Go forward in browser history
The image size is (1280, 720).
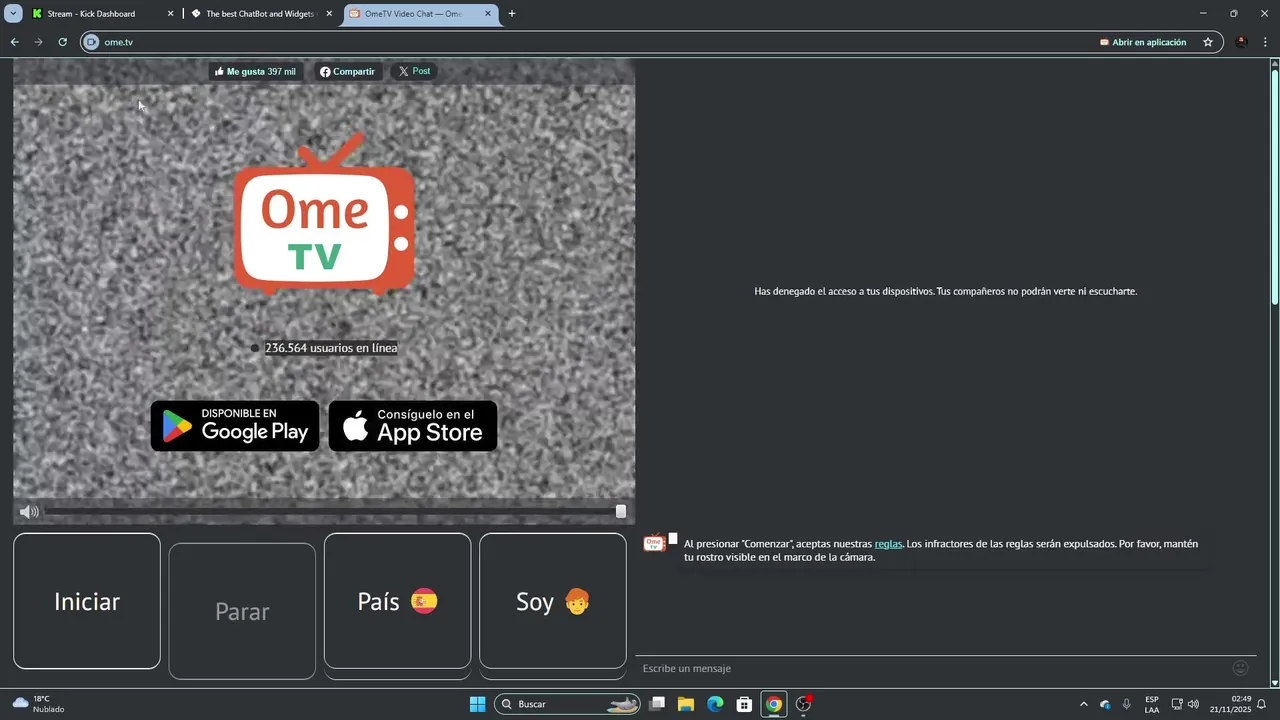(38, 42)
